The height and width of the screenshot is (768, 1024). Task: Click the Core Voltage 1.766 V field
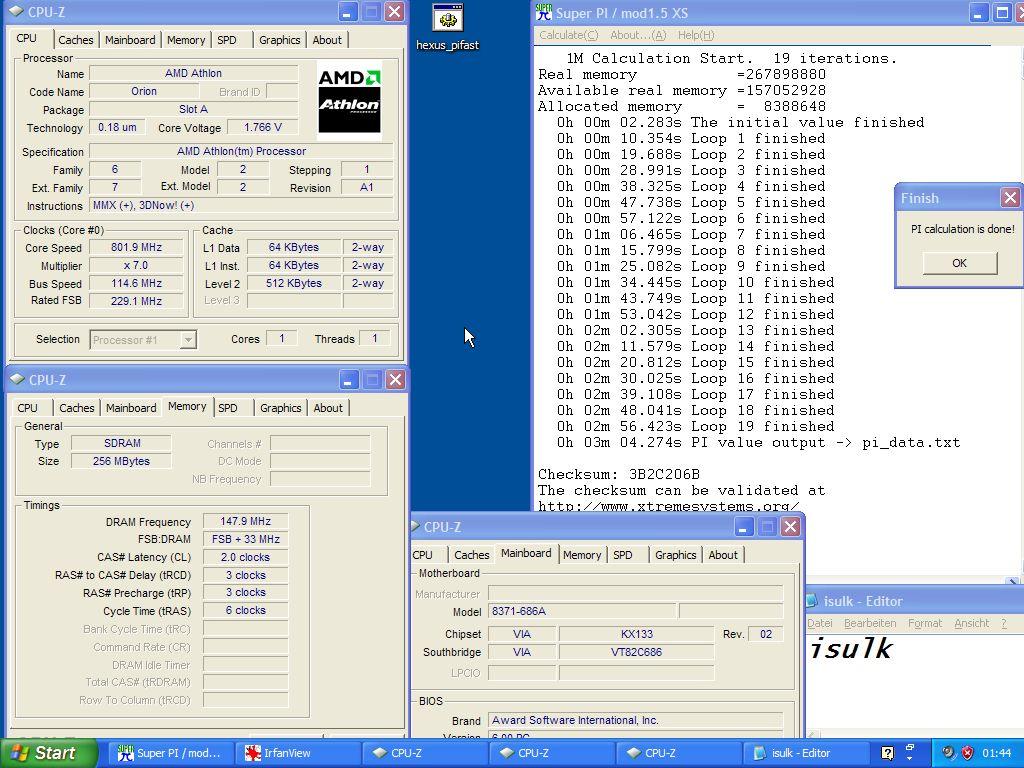(263, 127)
